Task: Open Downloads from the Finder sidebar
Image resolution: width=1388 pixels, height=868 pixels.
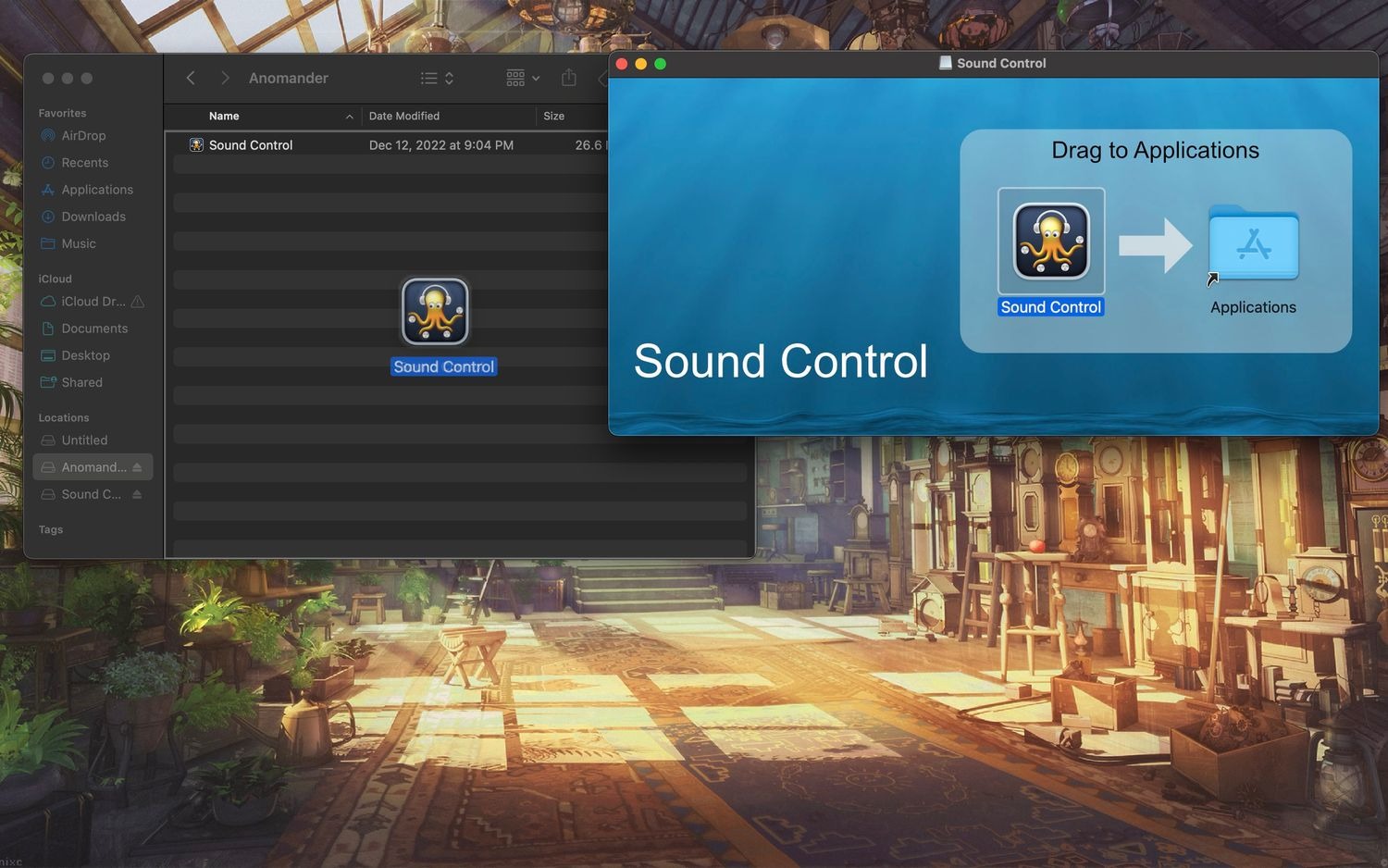Action: coord(93,217)
